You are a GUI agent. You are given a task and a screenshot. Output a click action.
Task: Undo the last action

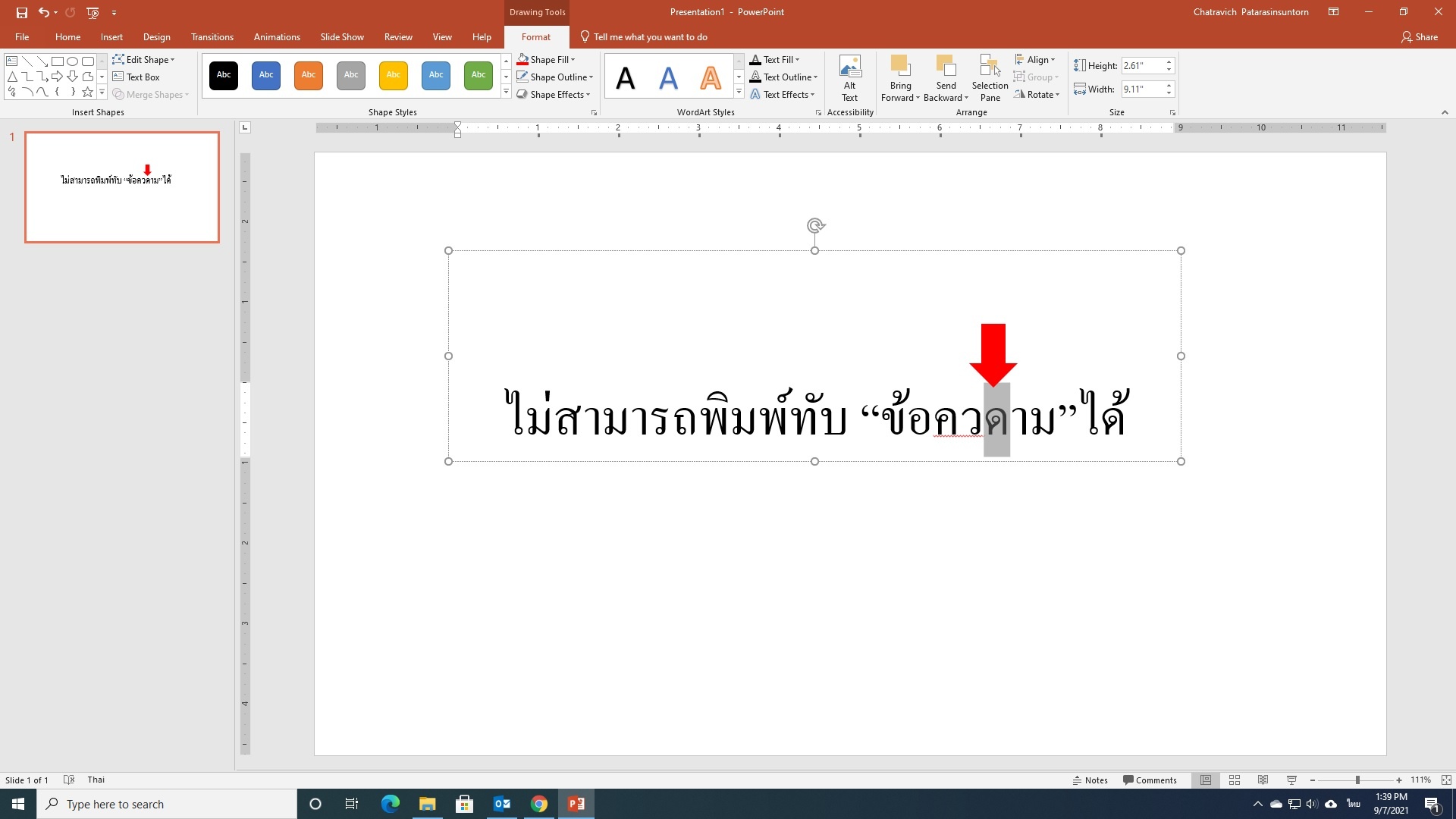coord(44,12)
